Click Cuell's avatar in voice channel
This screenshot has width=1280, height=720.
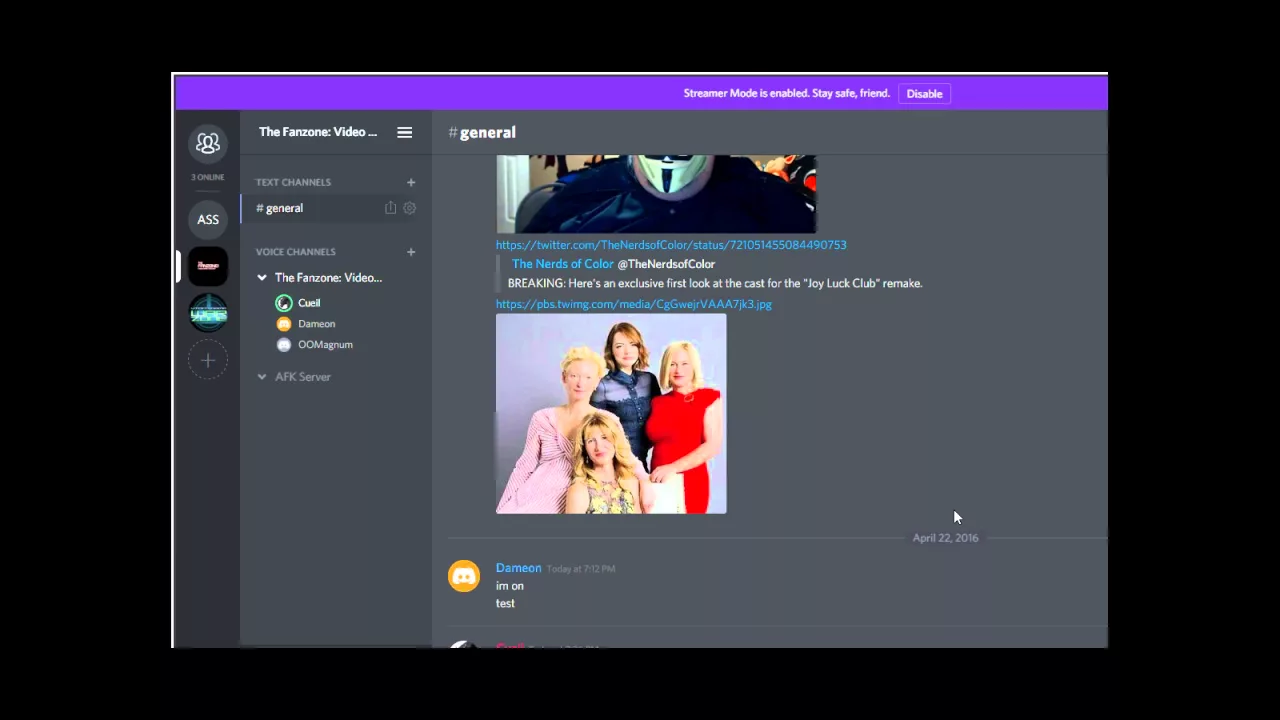284,303
